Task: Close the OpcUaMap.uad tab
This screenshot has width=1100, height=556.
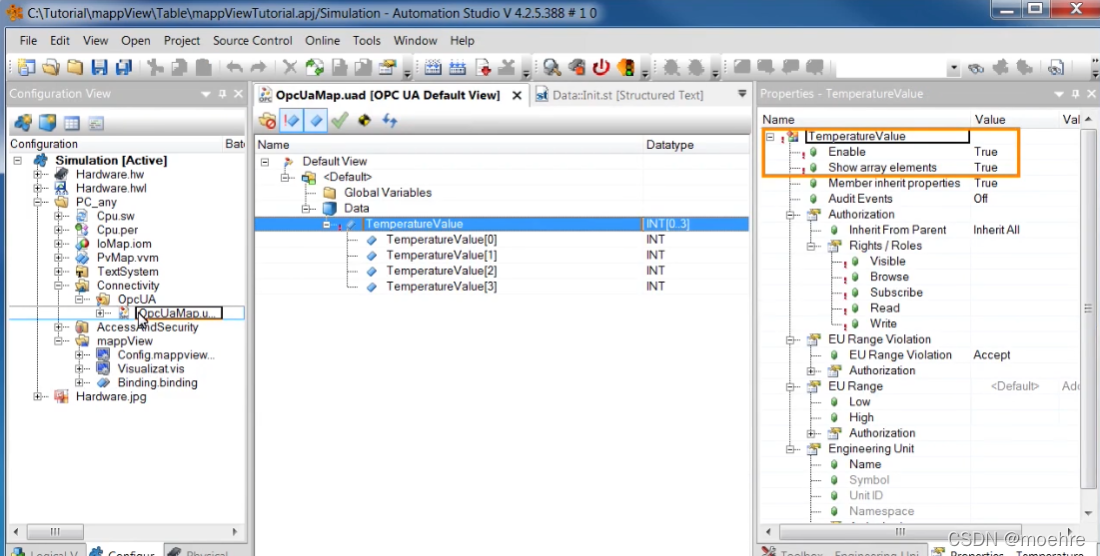Action: pyautogui.click(x=517, y=95)
